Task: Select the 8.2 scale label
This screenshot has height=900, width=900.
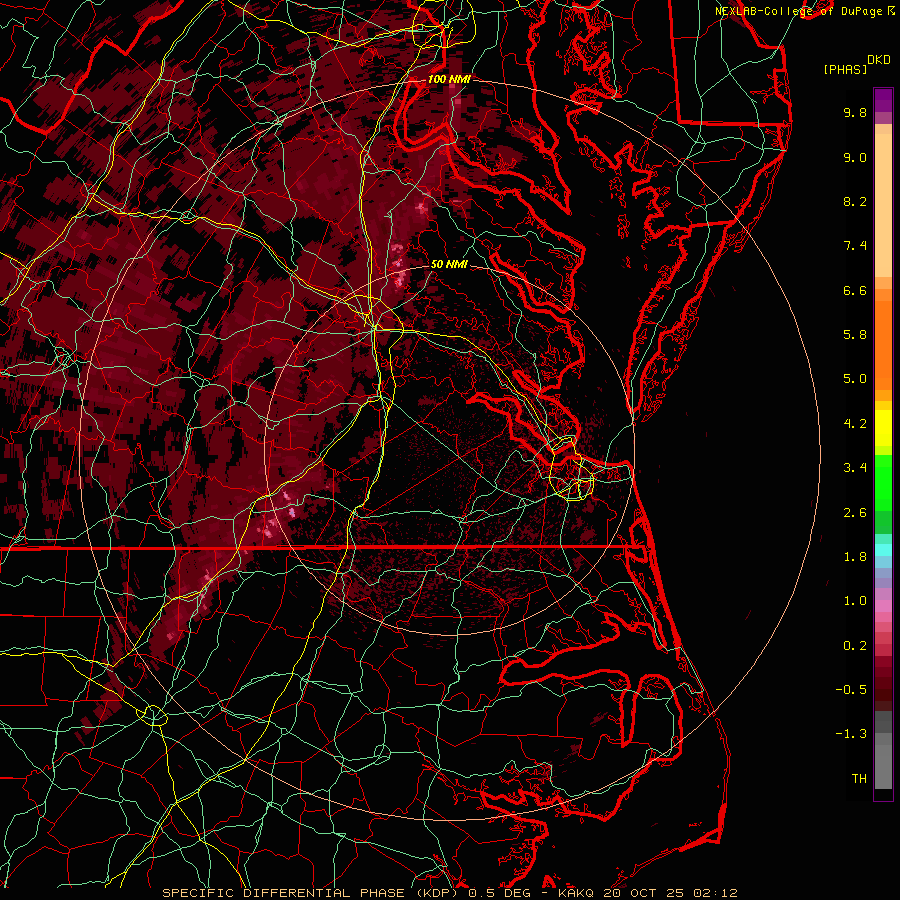Action: coord(855,201)
